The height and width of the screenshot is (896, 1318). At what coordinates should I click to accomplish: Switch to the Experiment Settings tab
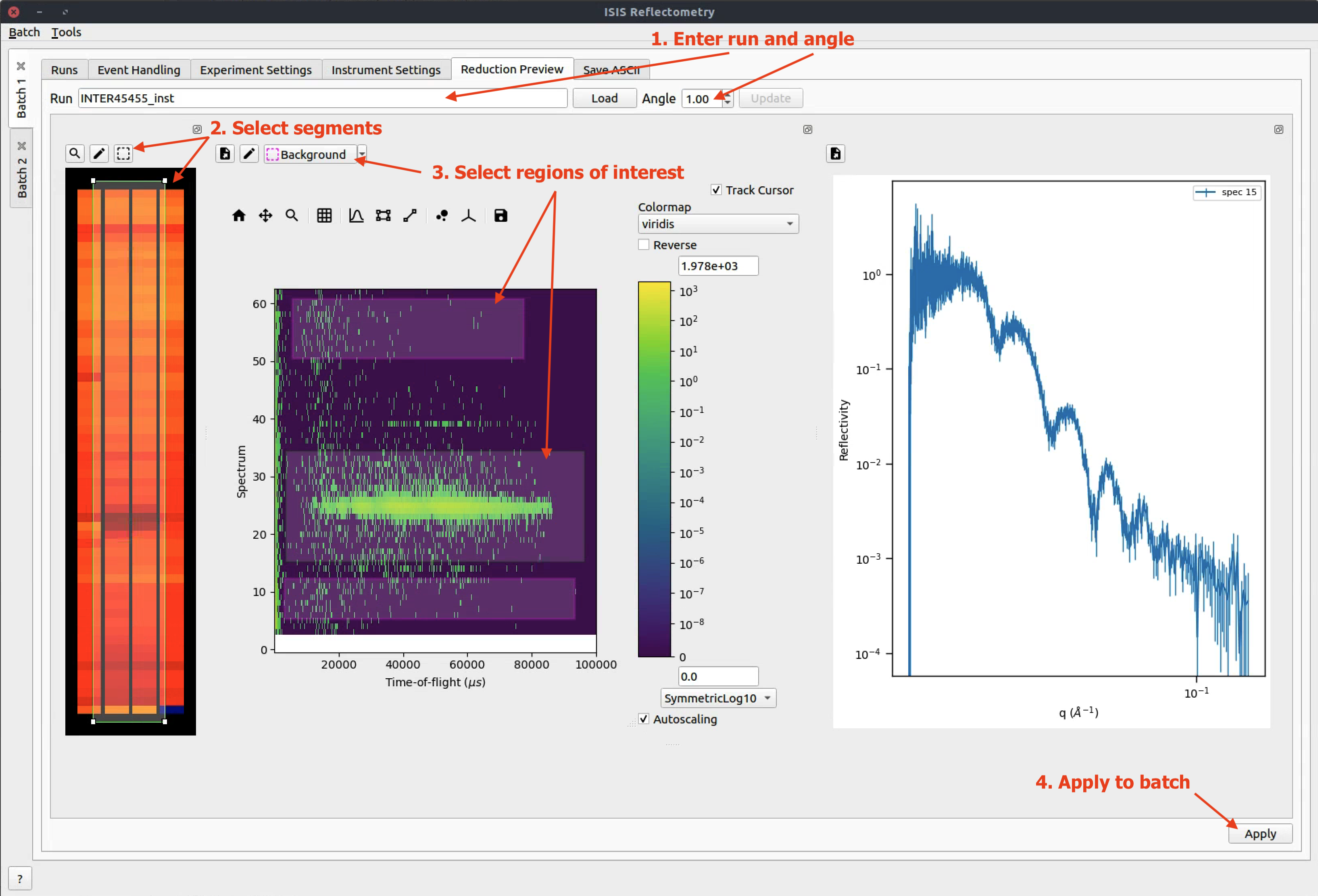[x=256, y=70]
